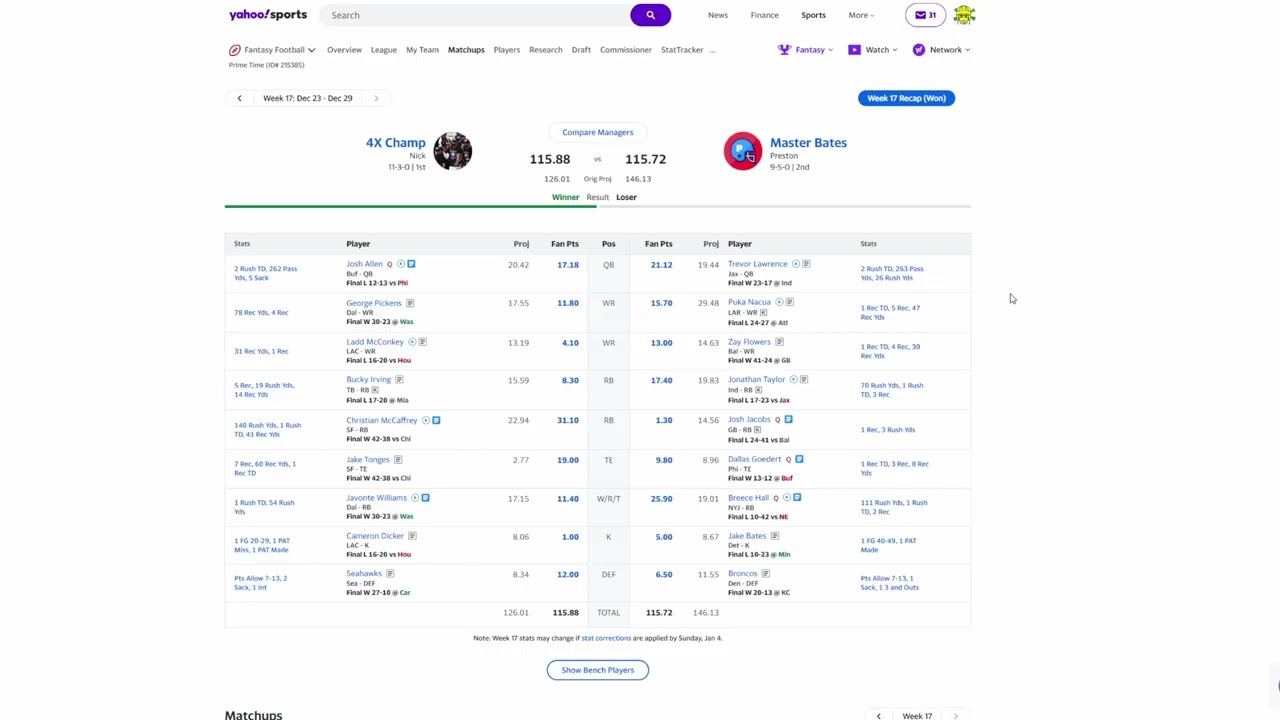Open 4X Champ team avatar
1280x720 pixels.
452,151
